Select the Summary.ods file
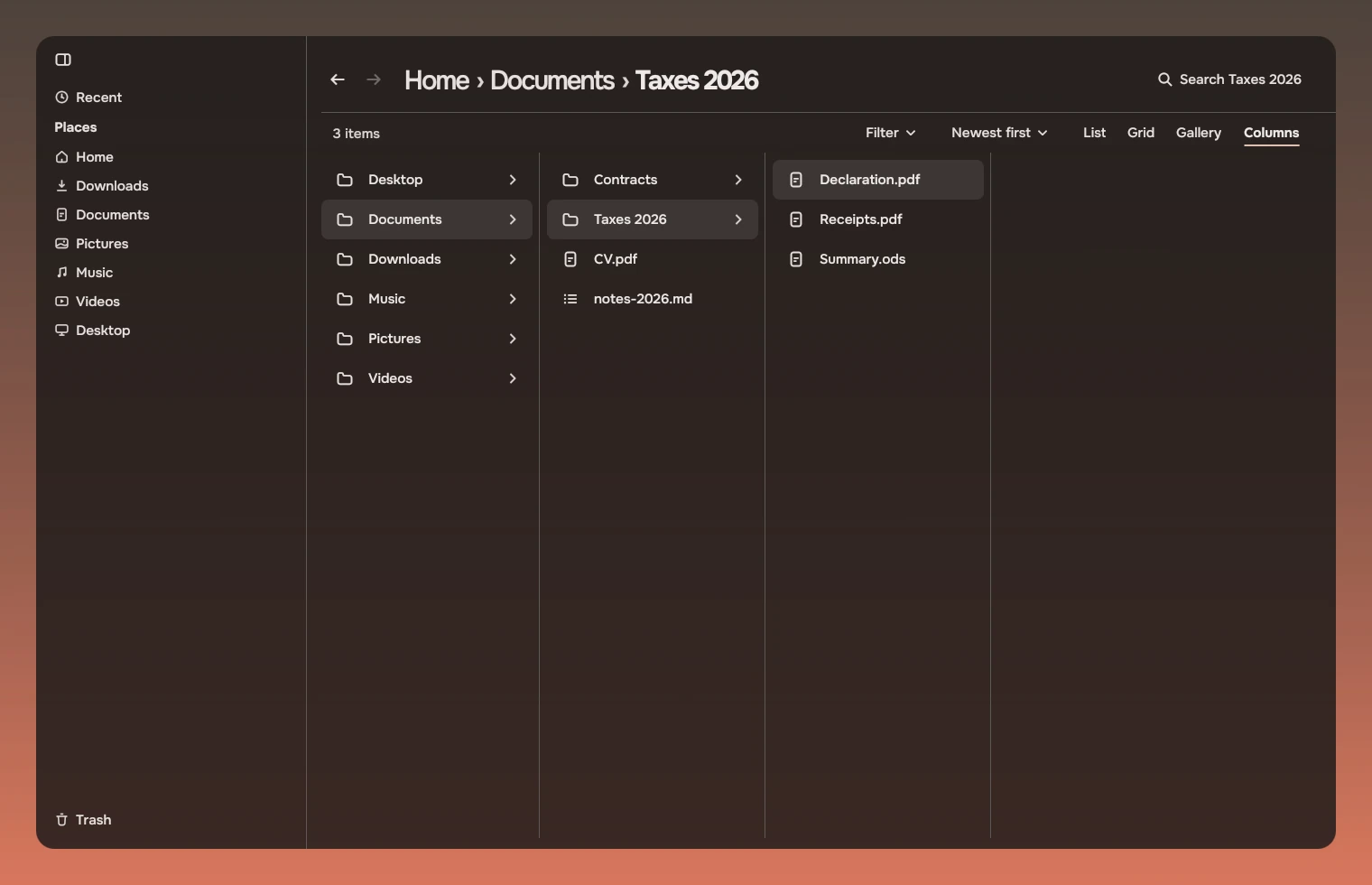1372x885 pixels. click(878, 259)
